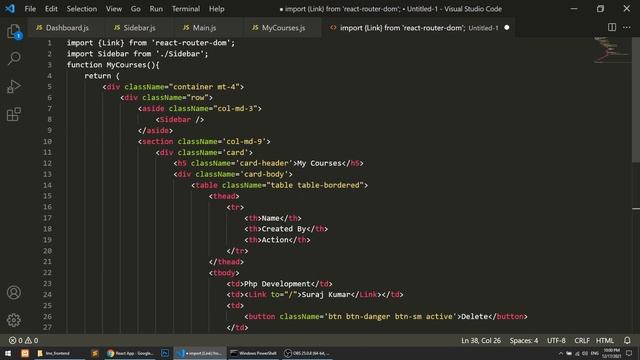
Task: Click the VS Code logo in title bar
Action: tap(10, 8)
